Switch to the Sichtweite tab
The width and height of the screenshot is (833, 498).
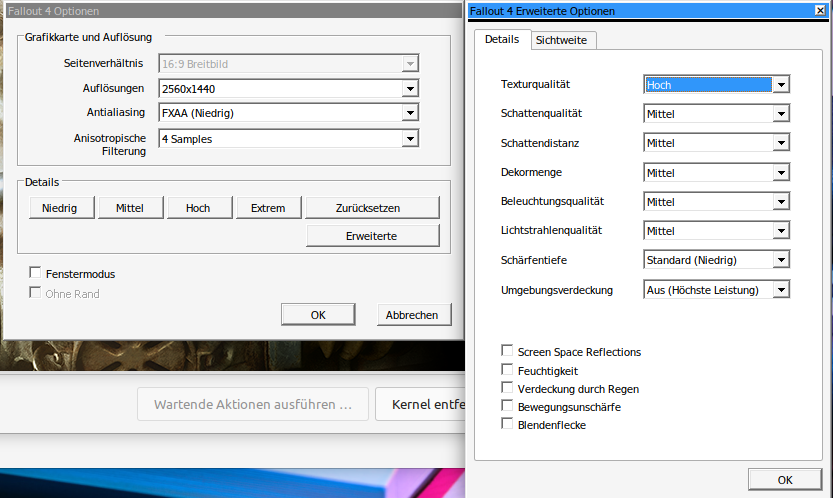click(x=562, y=40)
